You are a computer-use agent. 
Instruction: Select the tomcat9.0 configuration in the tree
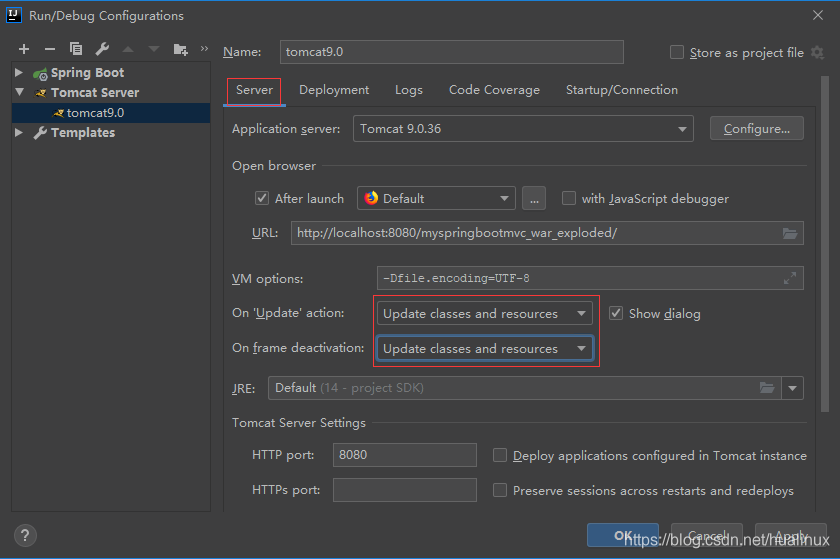[x=111, y=113]
